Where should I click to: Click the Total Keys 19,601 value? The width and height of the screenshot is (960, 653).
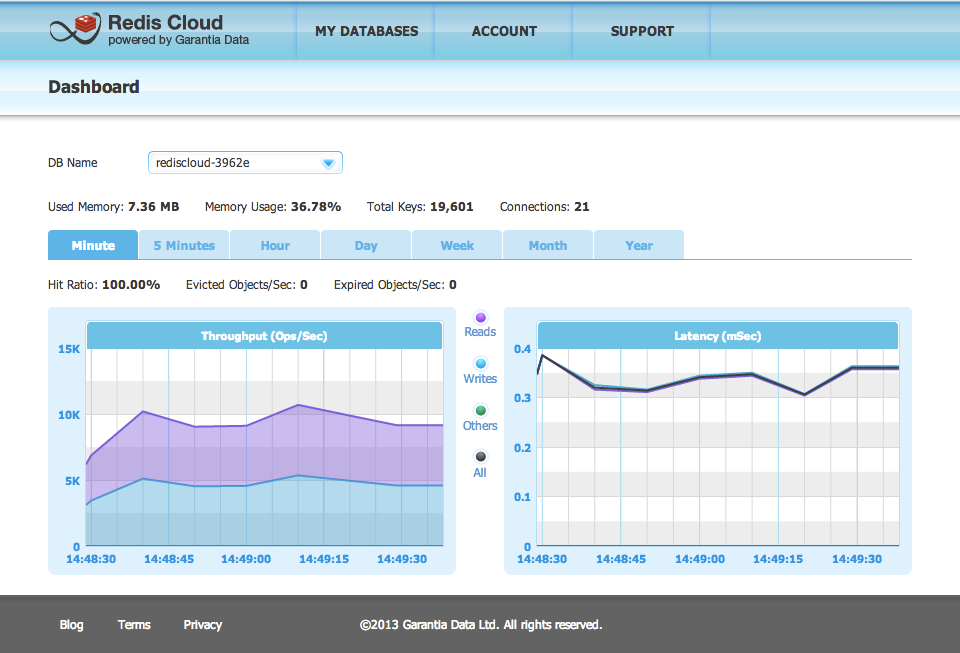pos(452,207)
